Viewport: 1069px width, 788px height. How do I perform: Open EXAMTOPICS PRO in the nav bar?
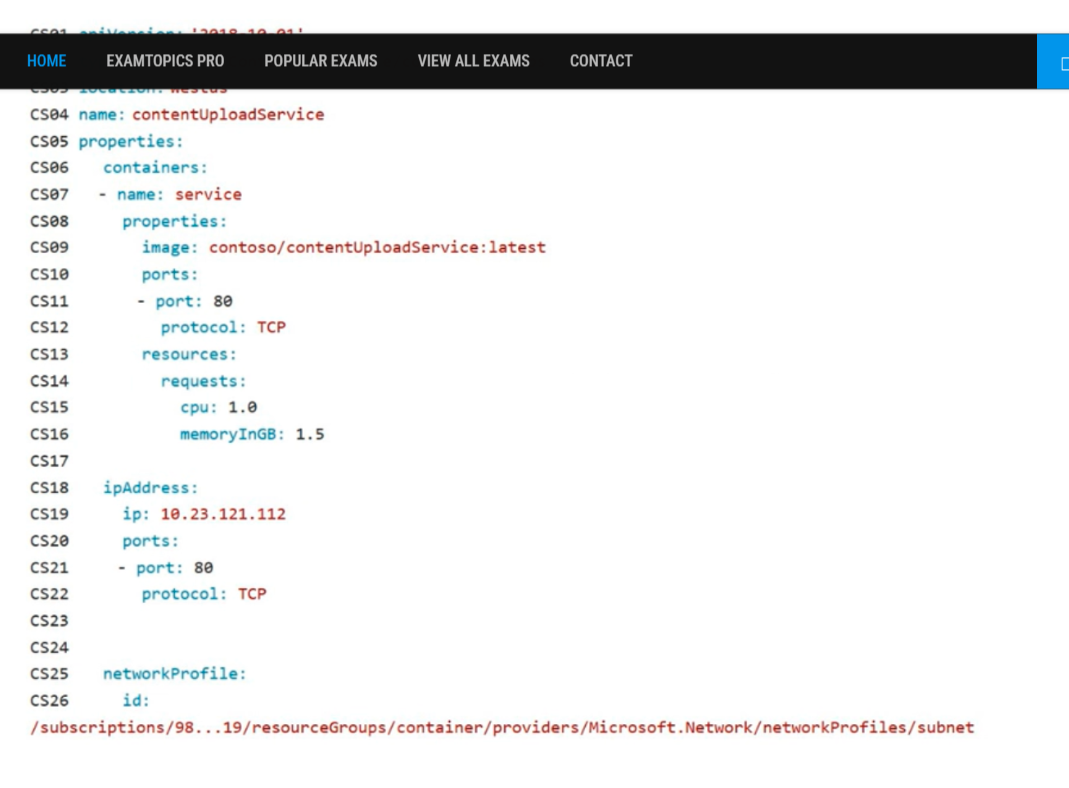pos(165,61)
